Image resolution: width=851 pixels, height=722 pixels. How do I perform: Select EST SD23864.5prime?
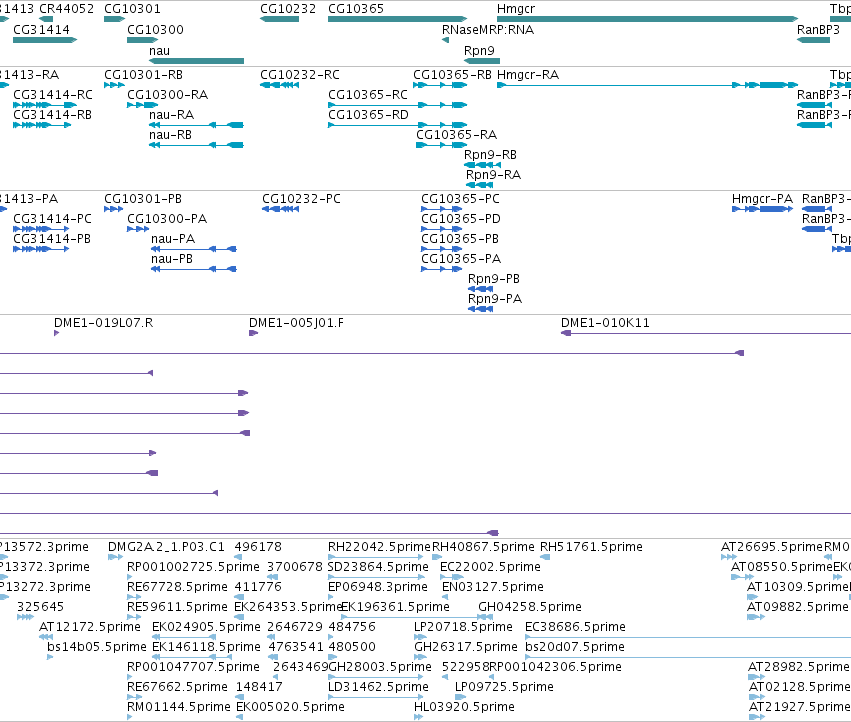378,567
